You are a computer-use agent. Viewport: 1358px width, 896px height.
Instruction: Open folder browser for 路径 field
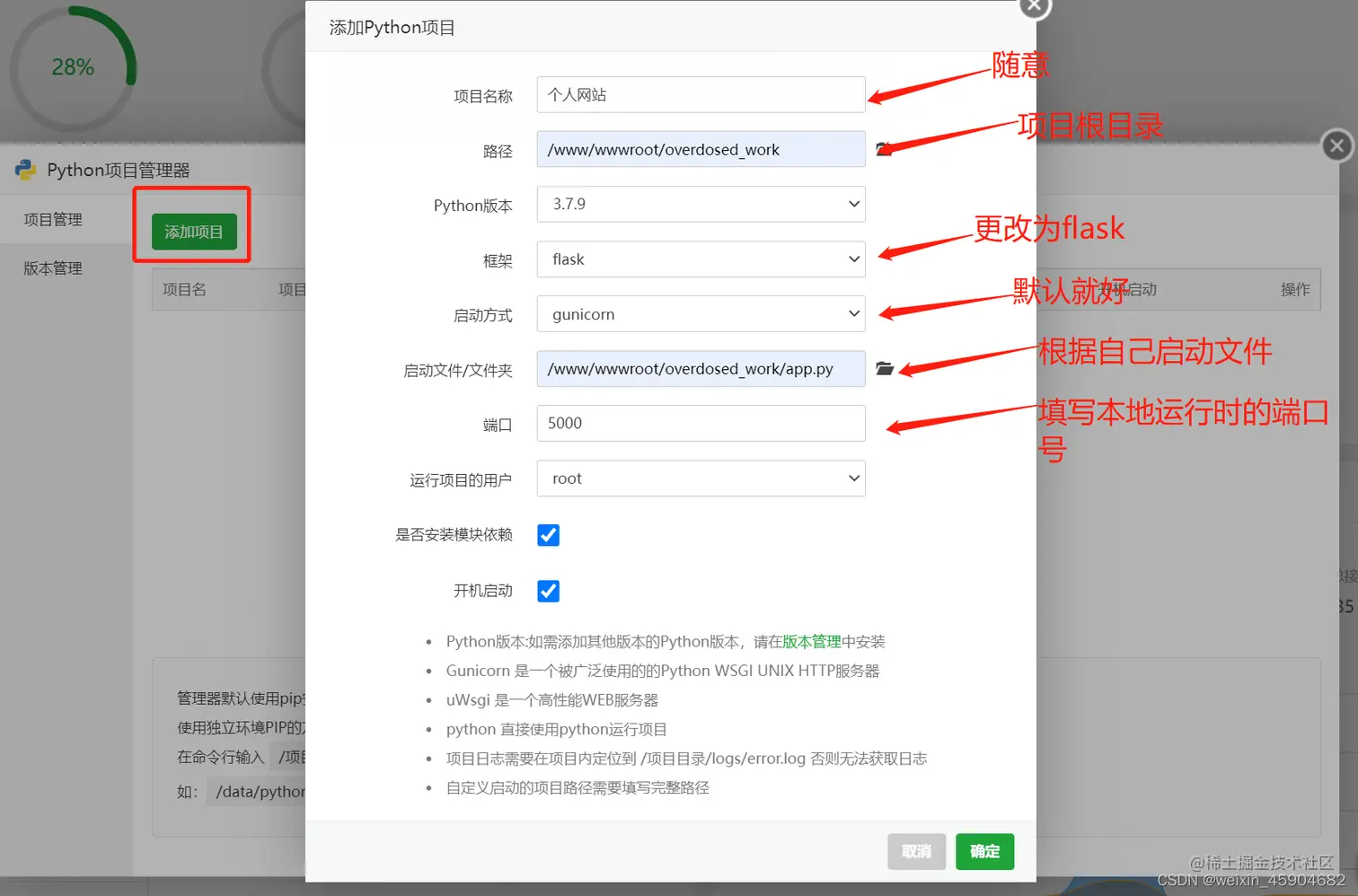click(x=885, y=149)
